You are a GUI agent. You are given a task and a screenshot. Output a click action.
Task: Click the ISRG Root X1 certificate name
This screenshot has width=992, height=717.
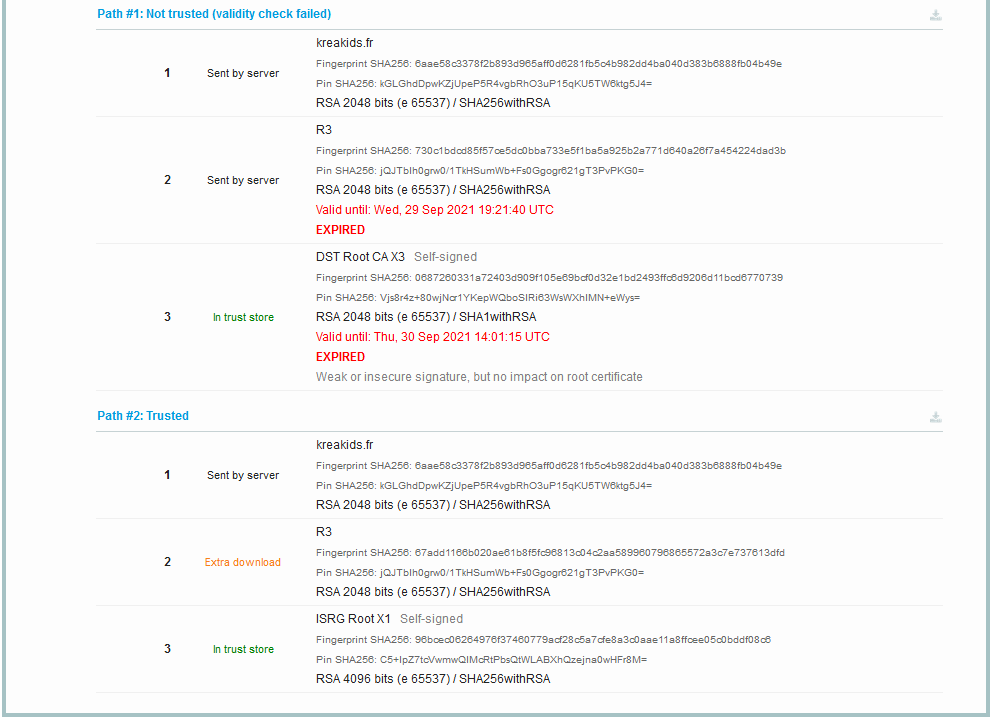[x=354, y=619]
